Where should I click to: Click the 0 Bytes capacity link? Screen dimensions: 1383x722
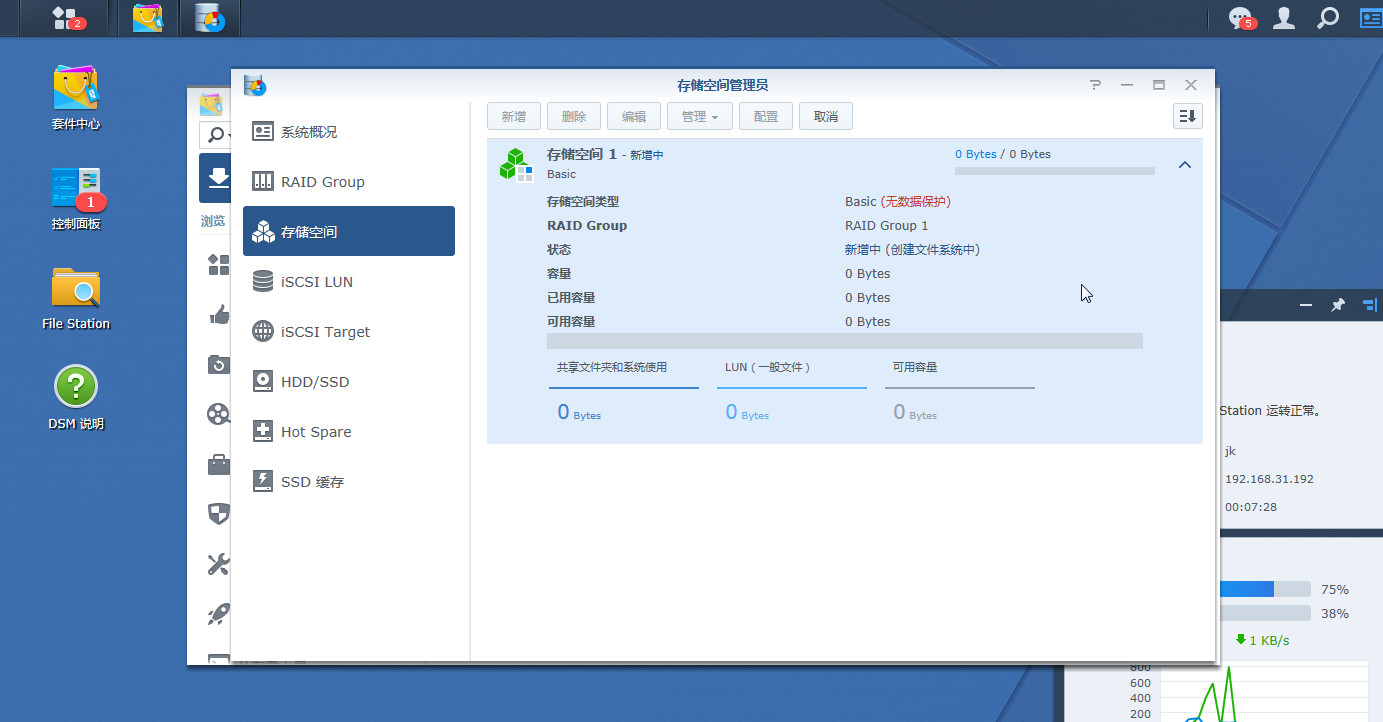(x=975, y=154)
